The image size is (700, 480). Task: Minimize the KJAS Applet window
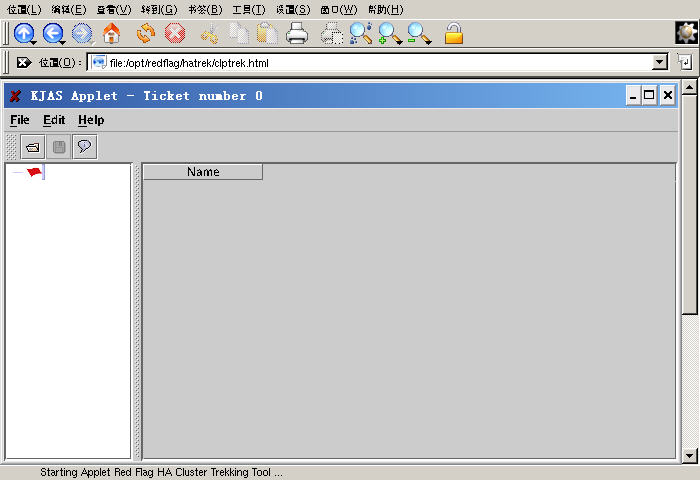pyautogui.click(x=633, y=95)
